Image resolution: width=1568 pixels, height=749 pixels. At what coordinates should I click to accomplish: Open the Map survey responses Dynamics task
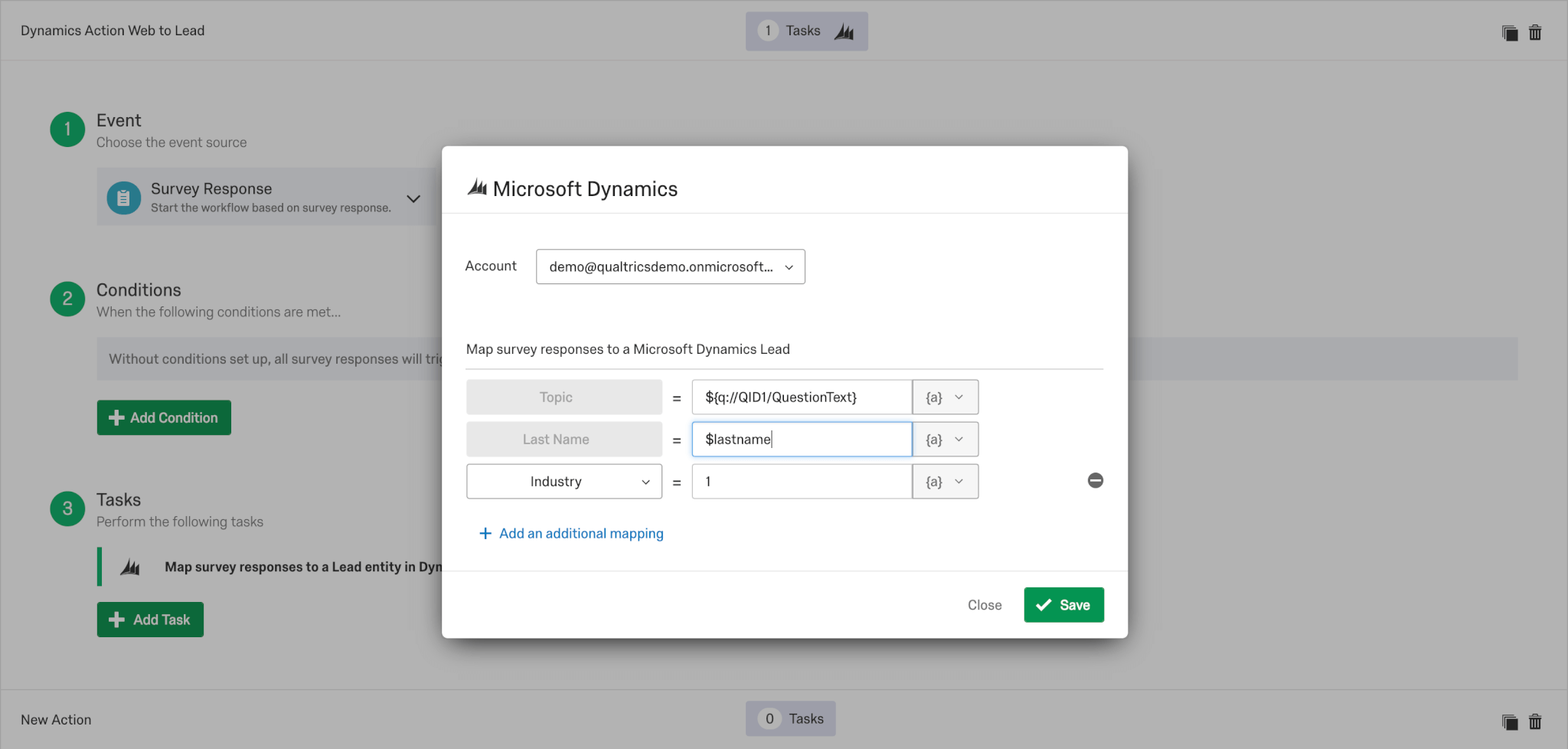[x=303, y=567]
